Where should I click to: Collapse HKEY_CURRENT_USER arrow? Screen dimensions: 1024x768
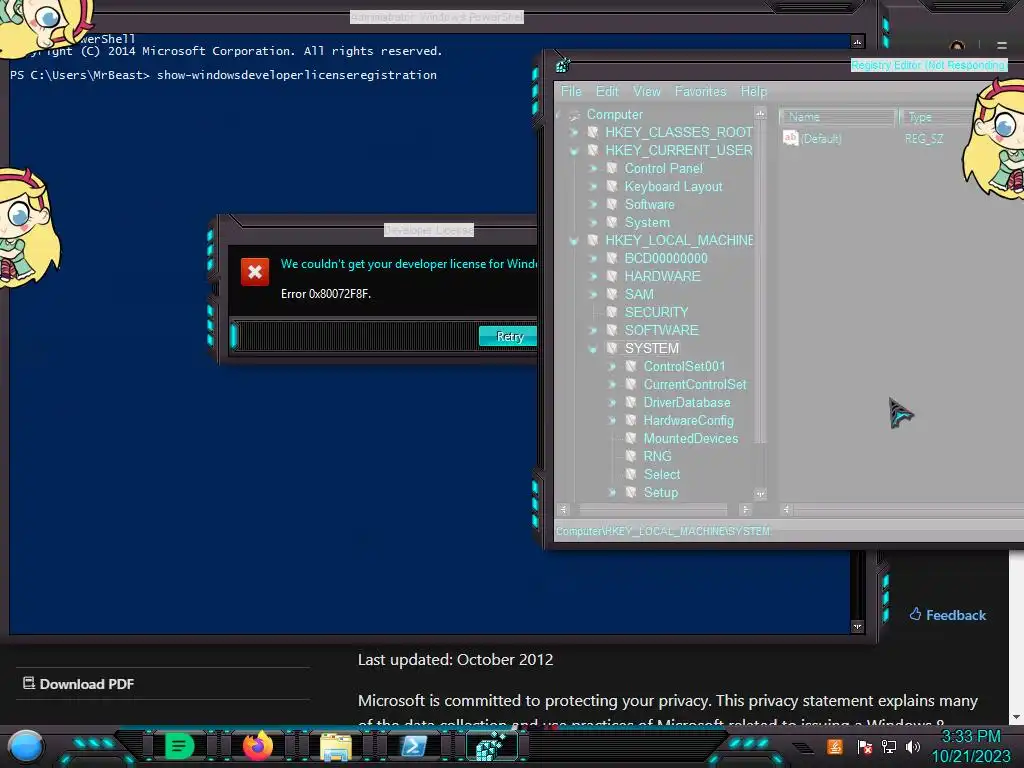tap(574, 151)
